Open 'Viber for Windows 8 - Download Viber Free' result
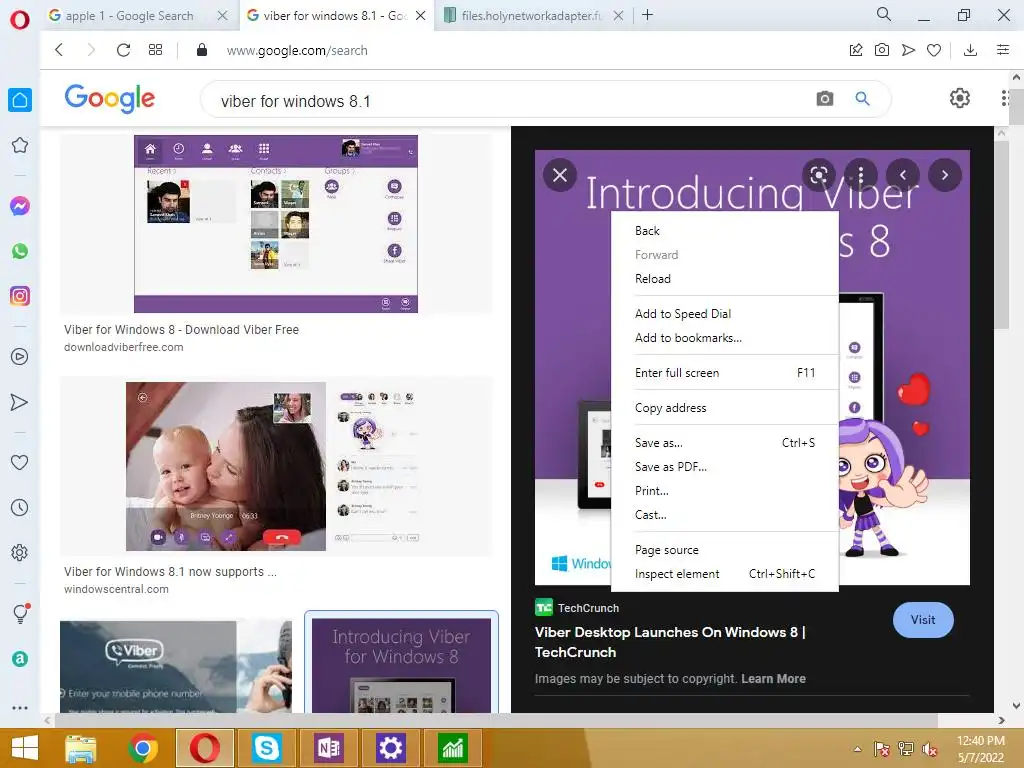Image resolution: width=1024 pixels, height=768 pixels. (x=182, y=330)
